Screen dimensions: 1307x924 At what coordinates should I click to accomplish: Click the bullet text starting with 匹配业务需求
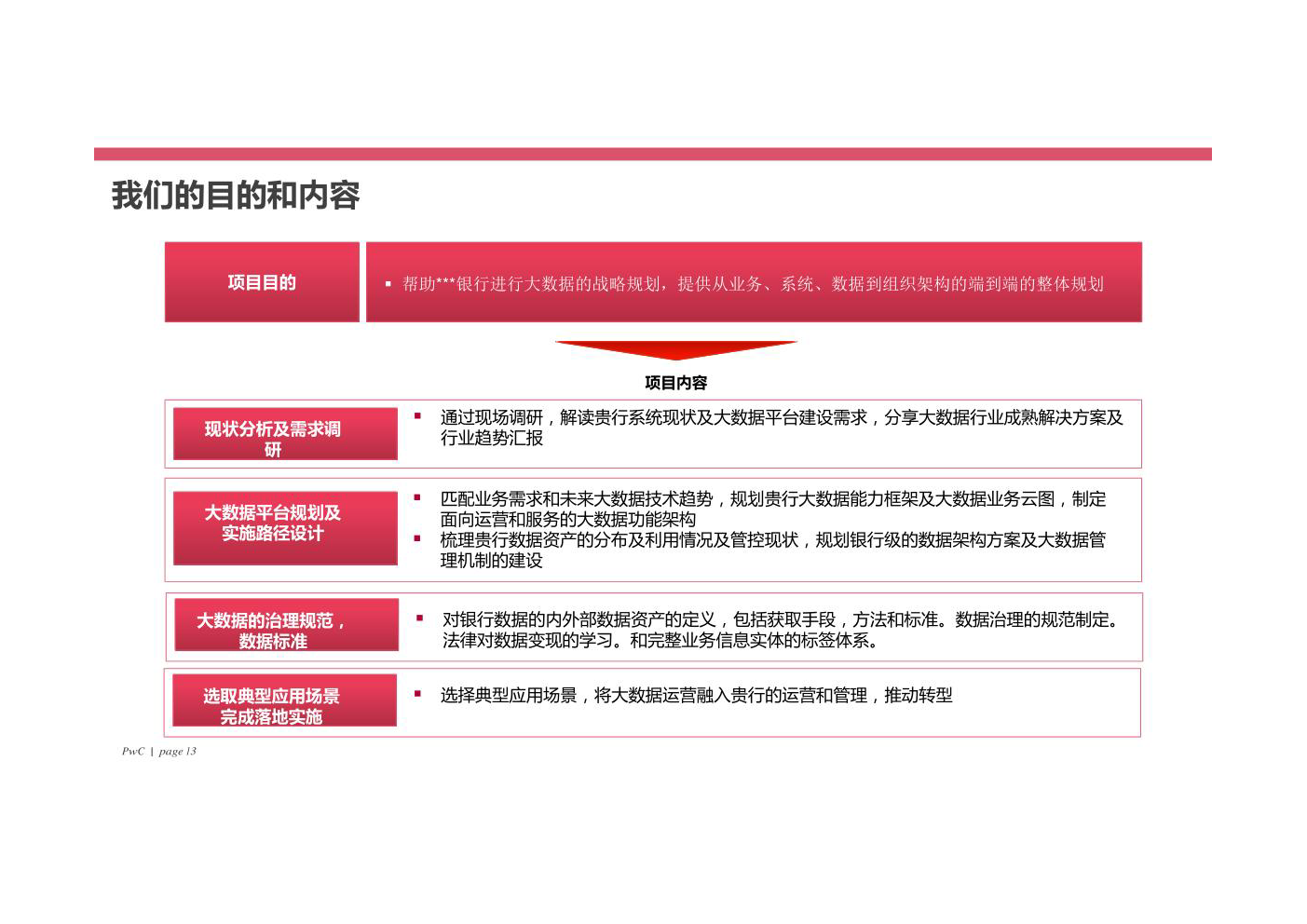click(773, 509)
